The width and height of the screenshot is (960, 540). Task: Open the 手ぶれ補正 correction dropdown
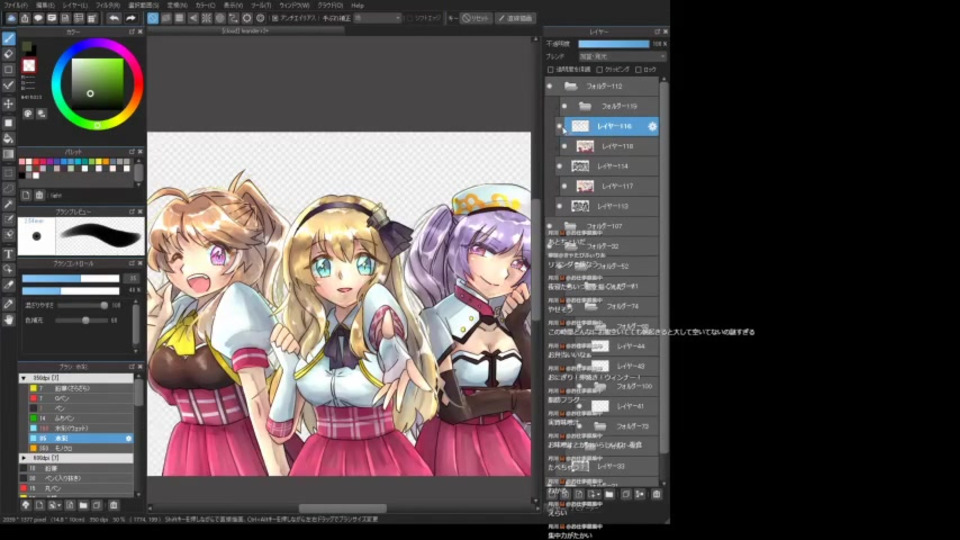pyautogui.click(x=377, y=18)
